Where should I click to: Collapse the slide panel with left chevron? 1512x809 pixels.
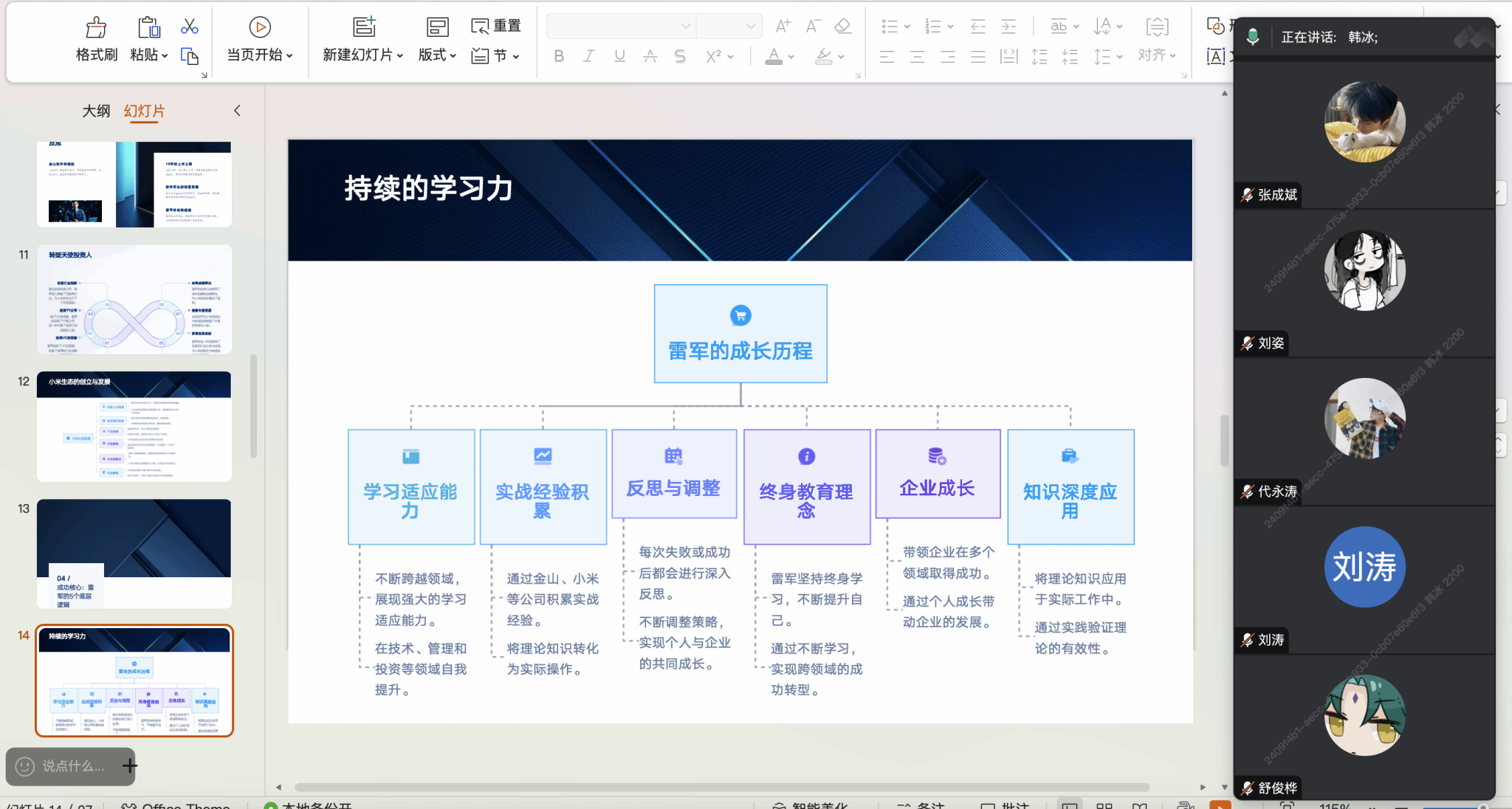point(237,111)
